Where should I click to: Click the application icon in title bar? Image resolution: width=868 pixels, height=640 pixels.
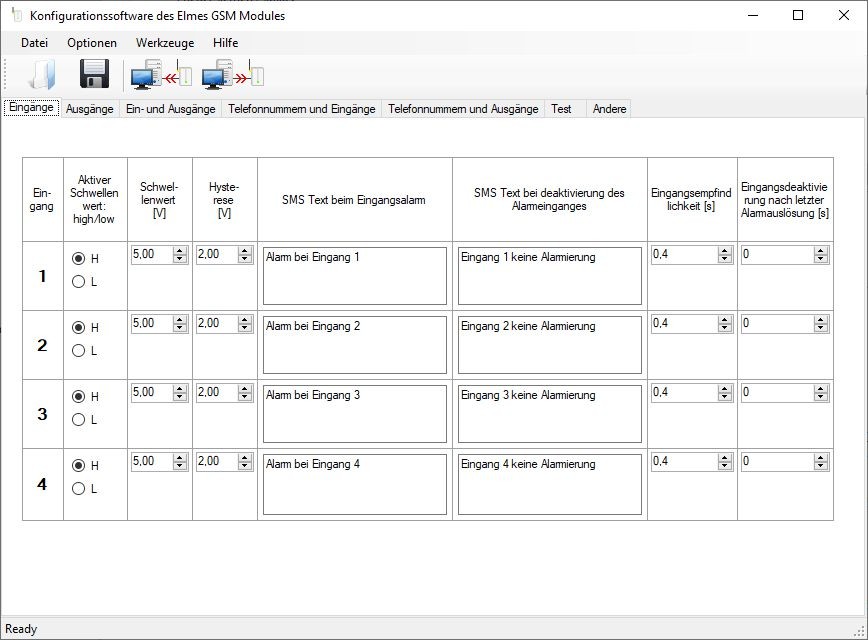click(x=16, y=15)
